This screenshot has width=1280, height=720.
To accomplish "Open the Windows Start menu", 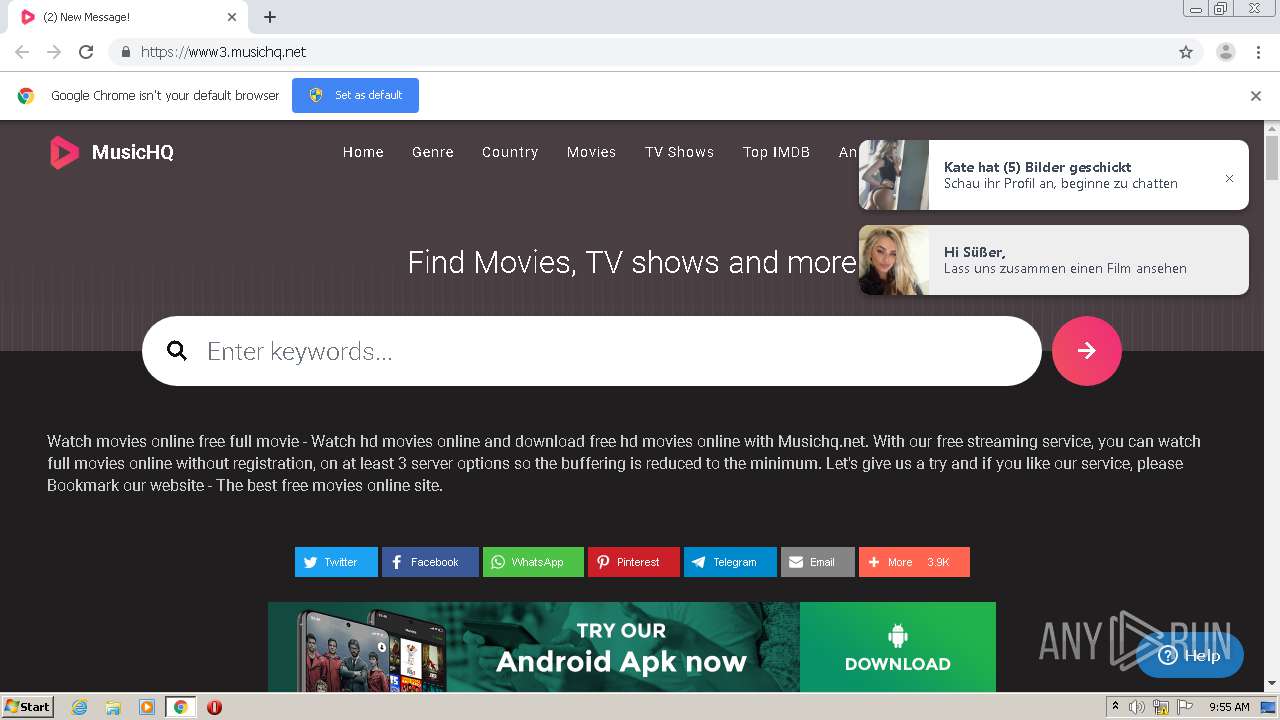I will [x=27, y=706].
